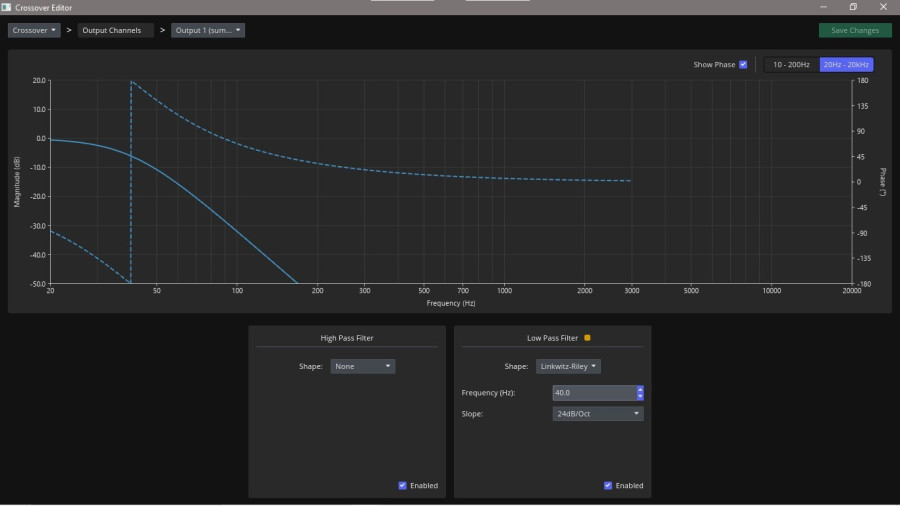900x506 pixels.
Task: Click the 1000 frequency tick label
Action: (505, 291)
